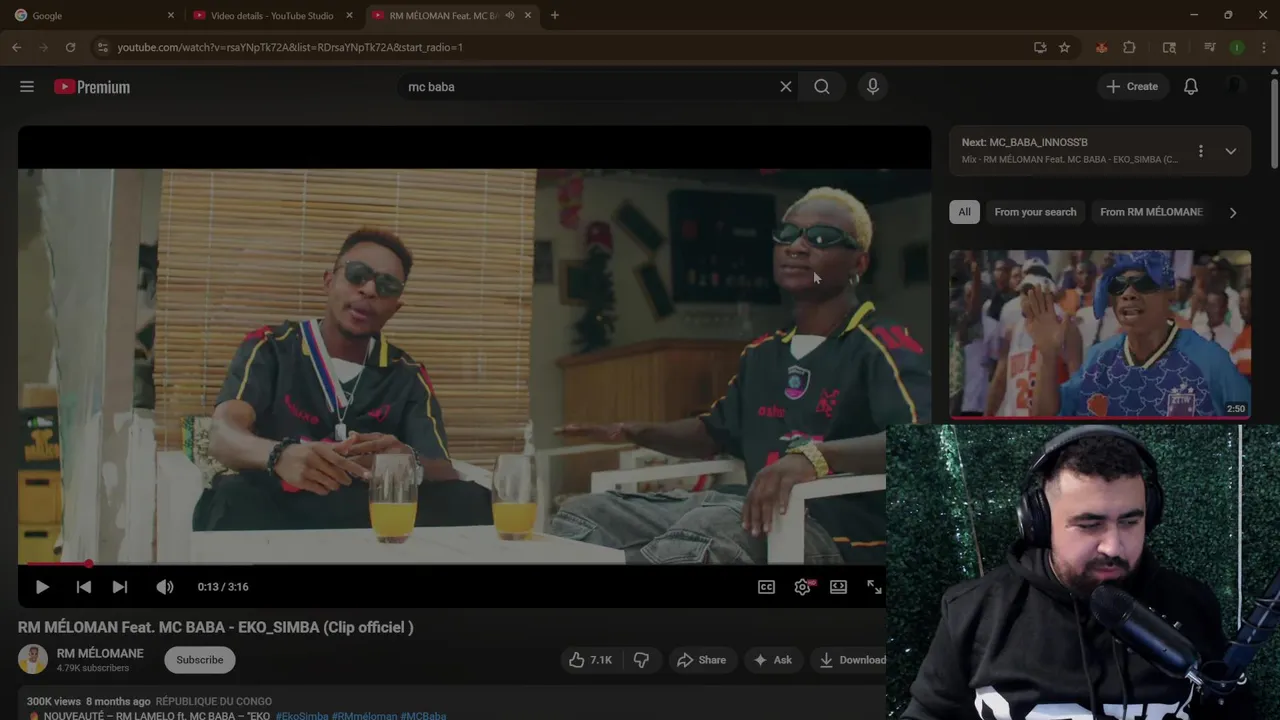
Task: Collapse the mix playlist chevron
Action: (1231, 151)
